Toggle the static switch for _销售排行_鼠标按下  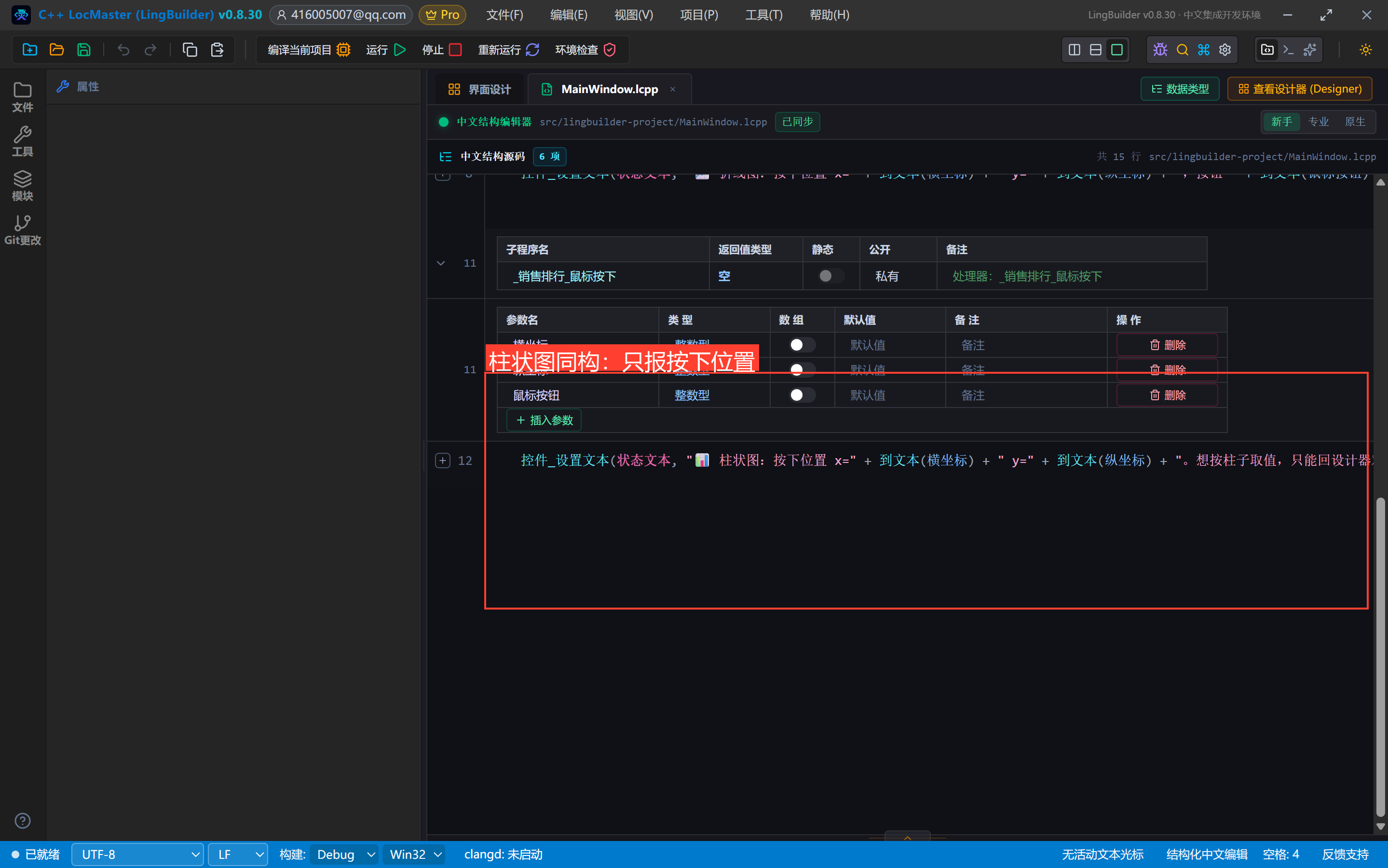pos(830,276)
